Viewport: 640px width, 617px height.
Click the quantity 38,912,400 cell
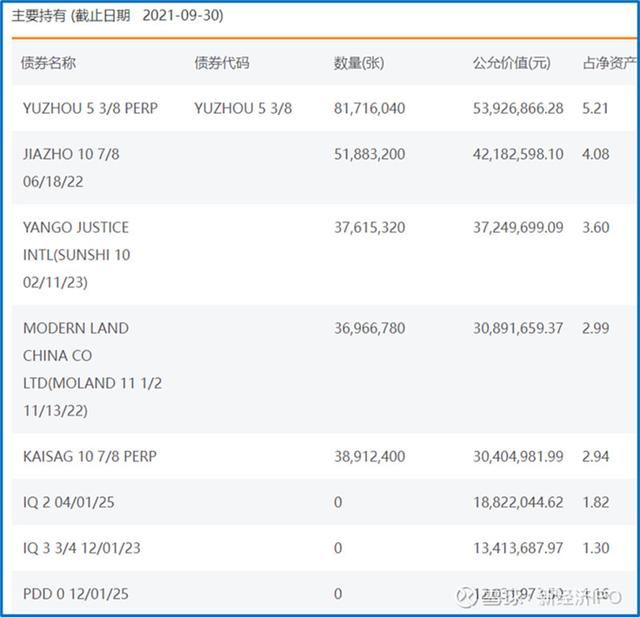369,456
